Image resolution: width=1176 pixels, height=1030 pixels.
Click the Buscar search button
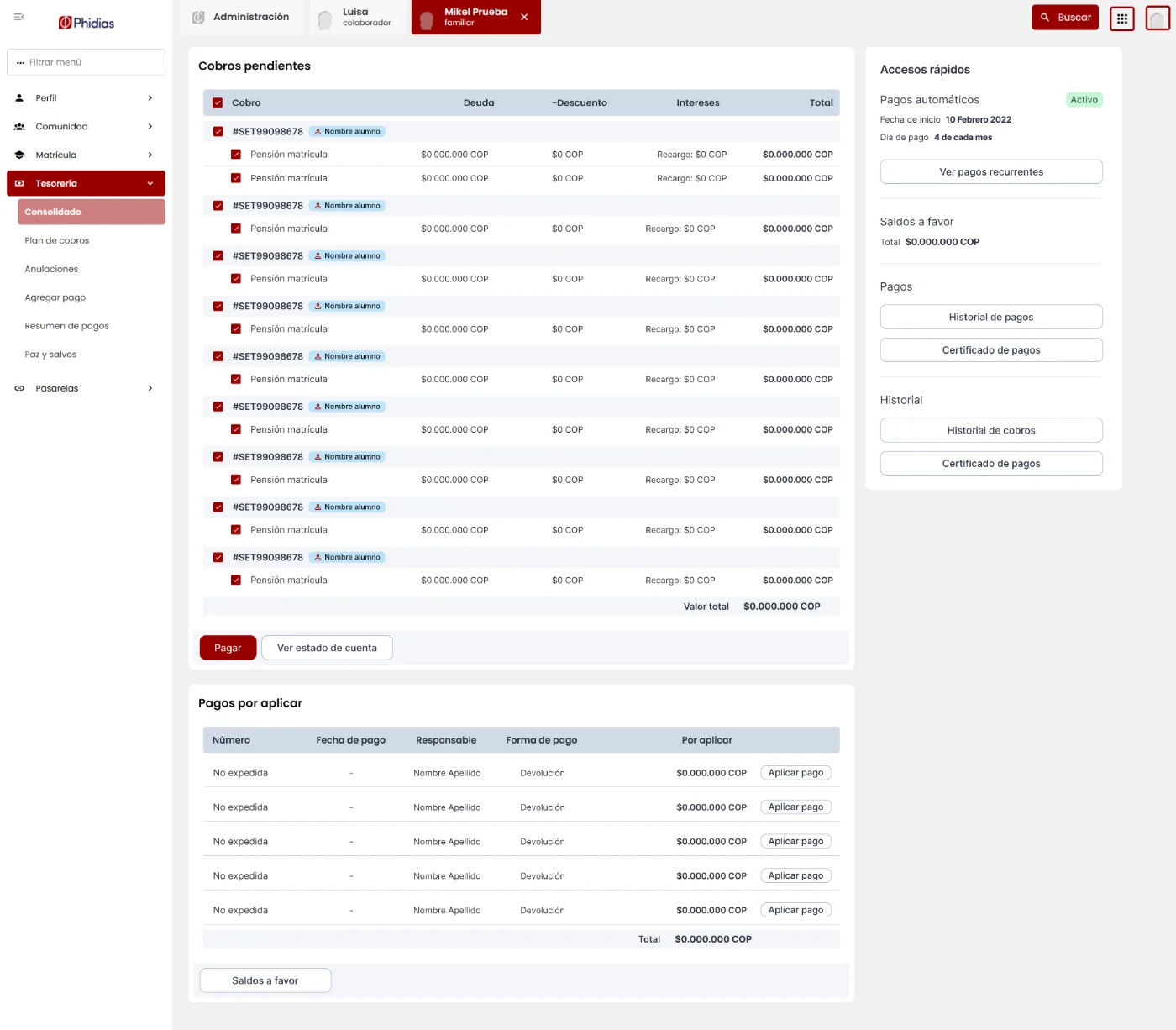[1065, 18]
